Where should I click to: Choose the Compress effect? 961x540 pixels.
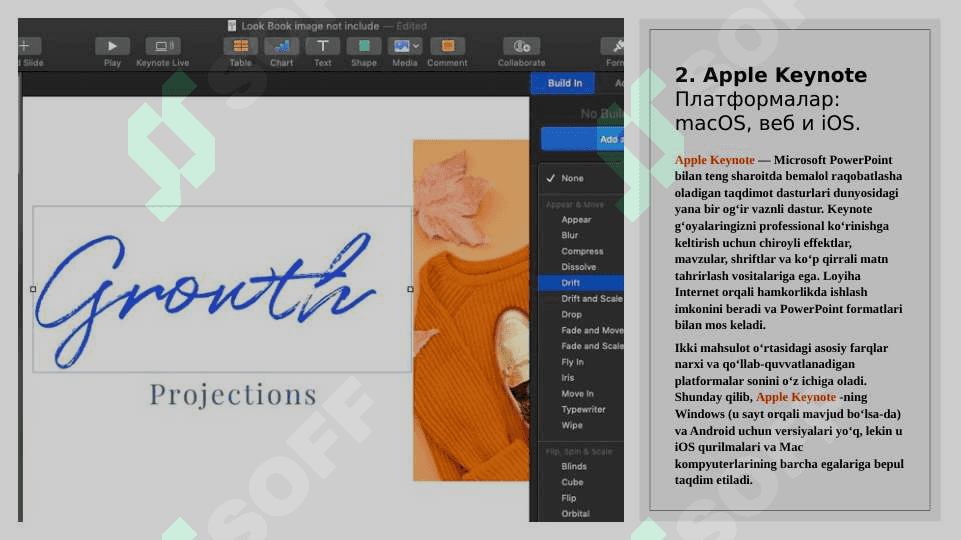click(x=581, y=251)
